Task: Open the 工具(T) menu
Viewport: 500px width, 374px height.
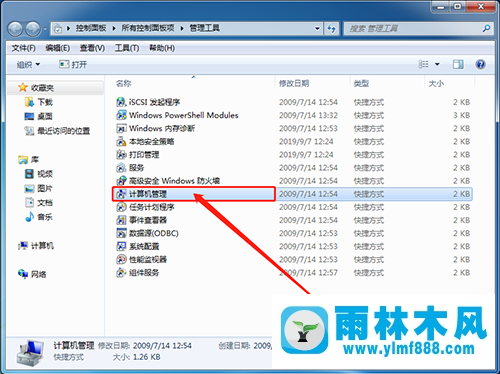Action: [127, 48]
